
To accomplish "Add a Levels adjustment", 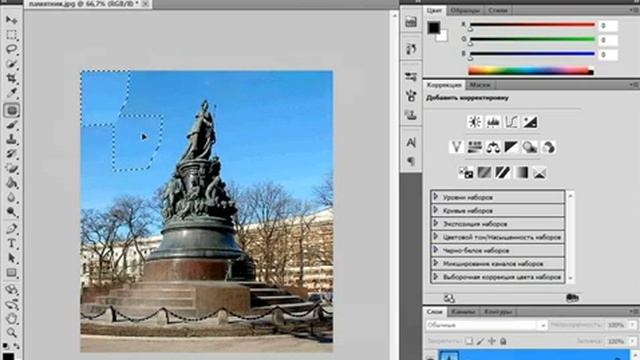I will pos(493,122).
